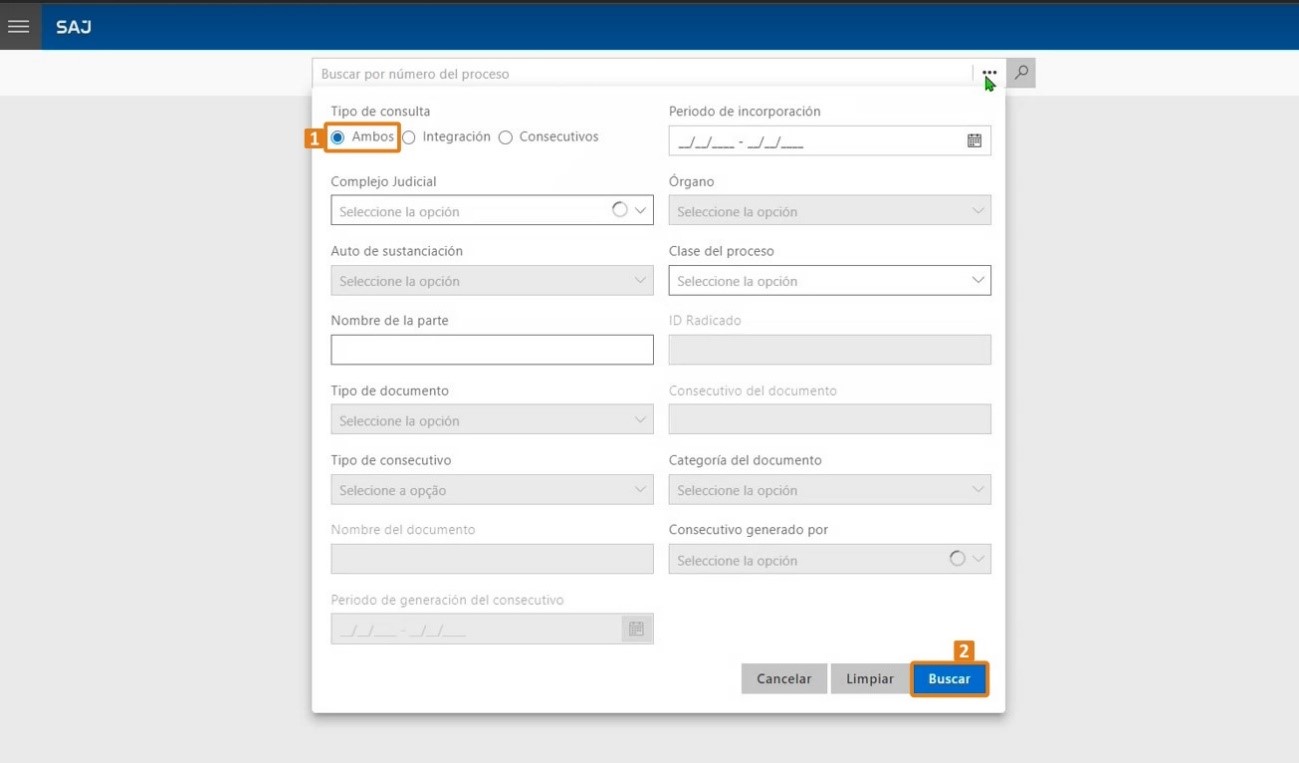This screenshot has width=1299, height=763.
Task: Open the Categoría del documento dropdown
Action: coord(829,490)
